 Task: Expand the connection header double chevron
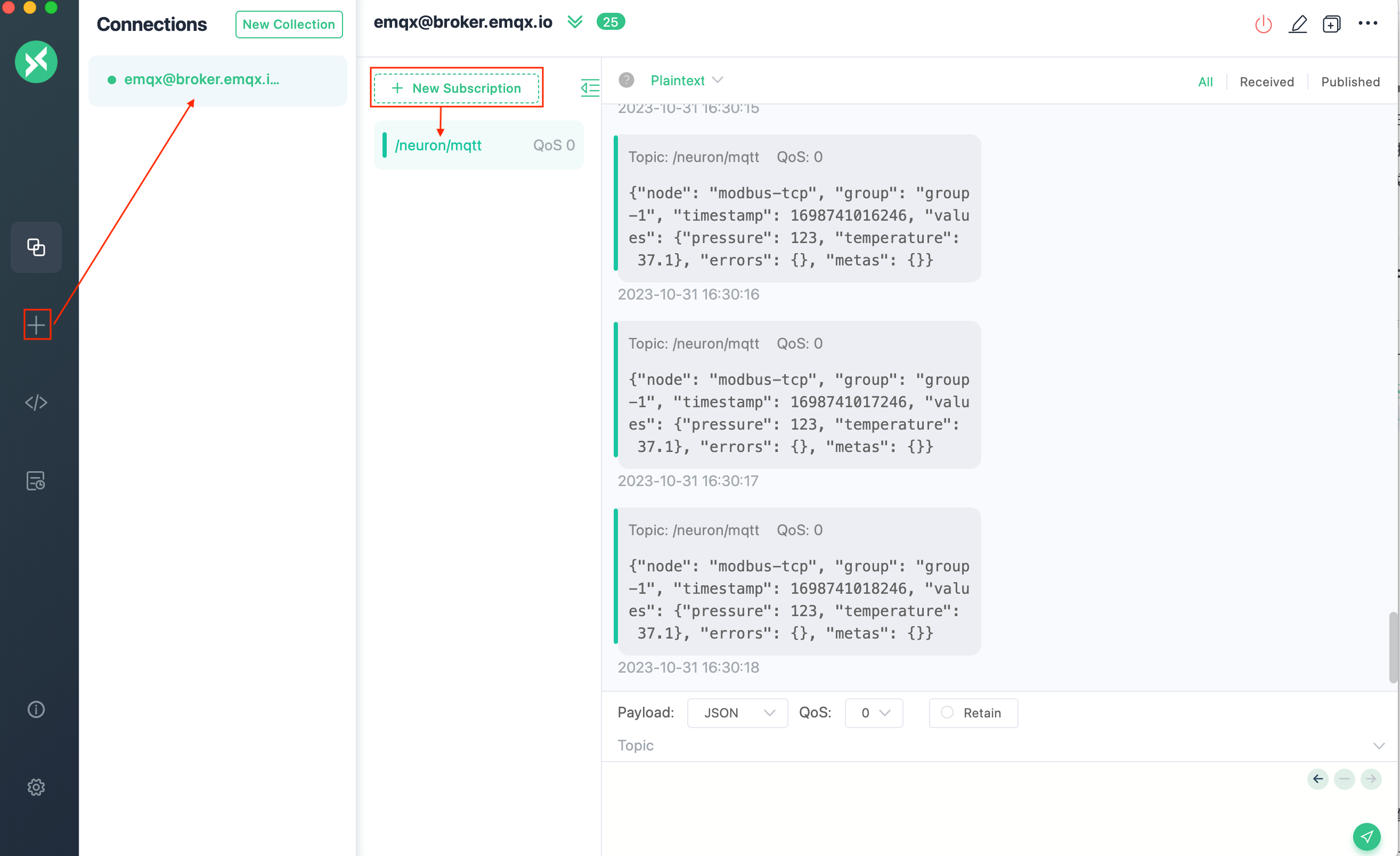point(574,22)
